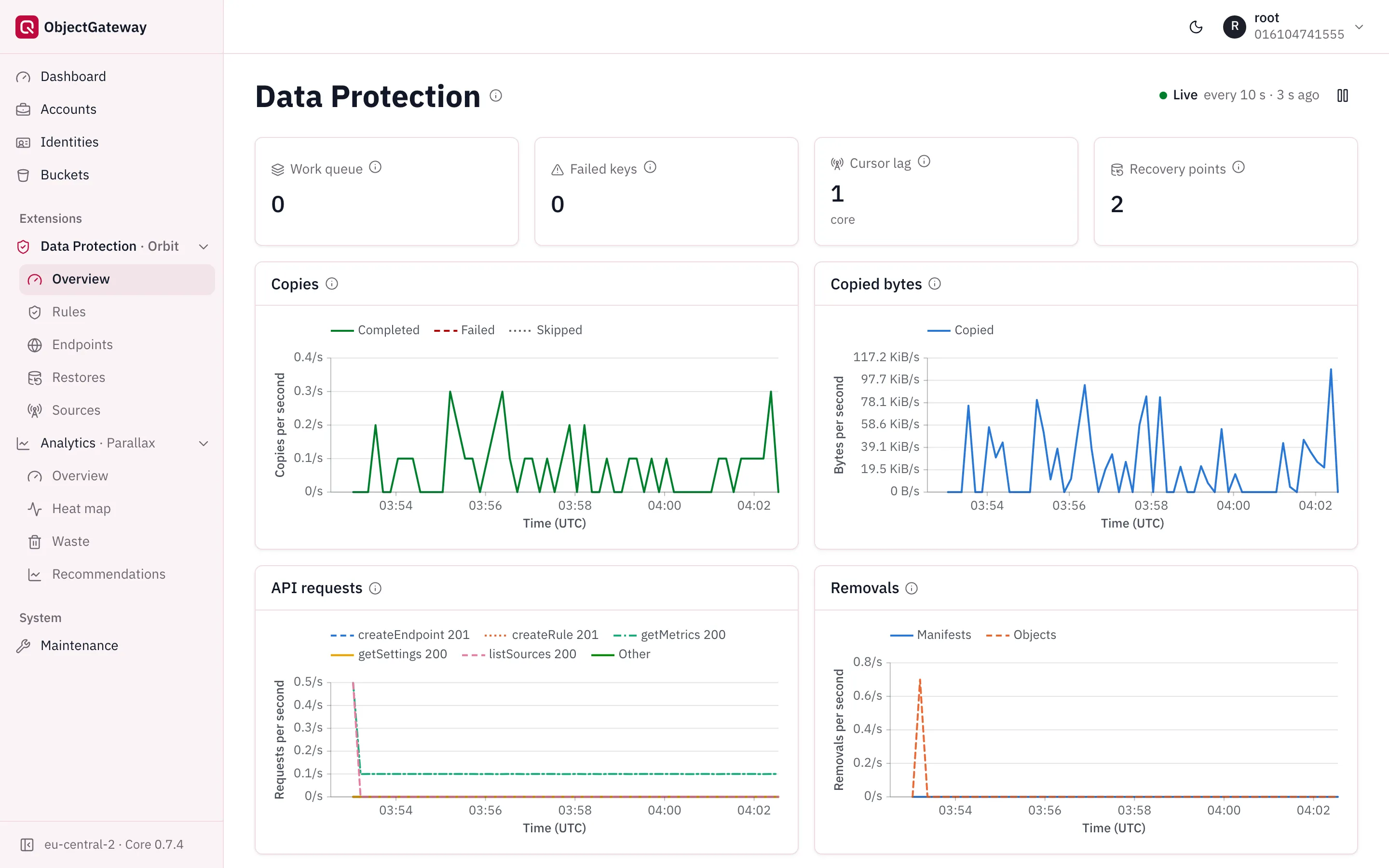Open Data Protection title info icon
This screenshot has width=1389, height=868.
[x=496, y=95]
